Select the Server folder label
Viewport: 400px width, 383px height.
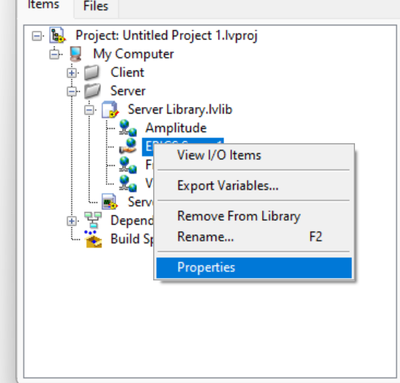(128, 91)
